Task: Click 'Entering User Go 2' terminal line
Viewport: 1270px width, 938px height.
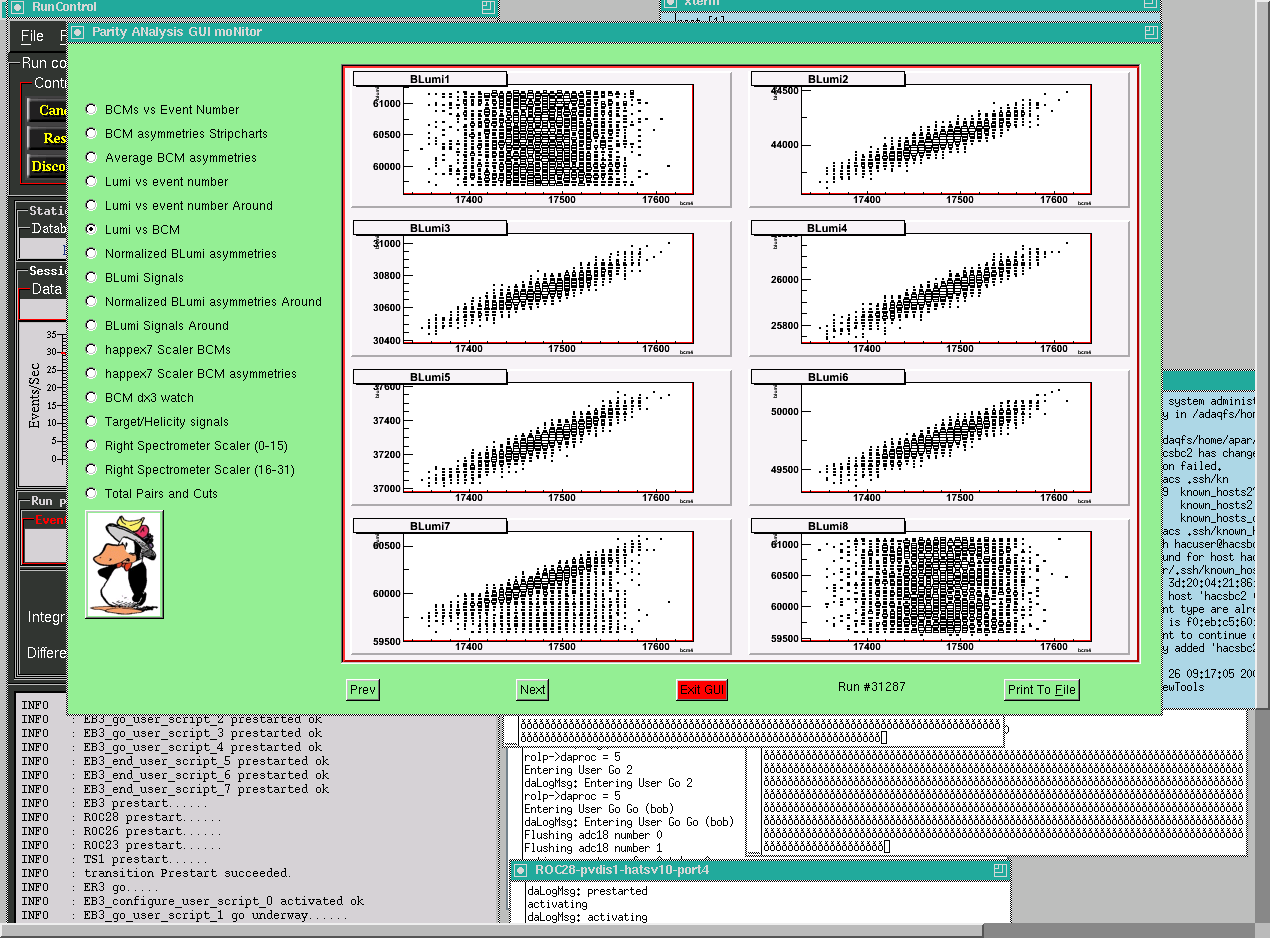Action: click(578, 770)
